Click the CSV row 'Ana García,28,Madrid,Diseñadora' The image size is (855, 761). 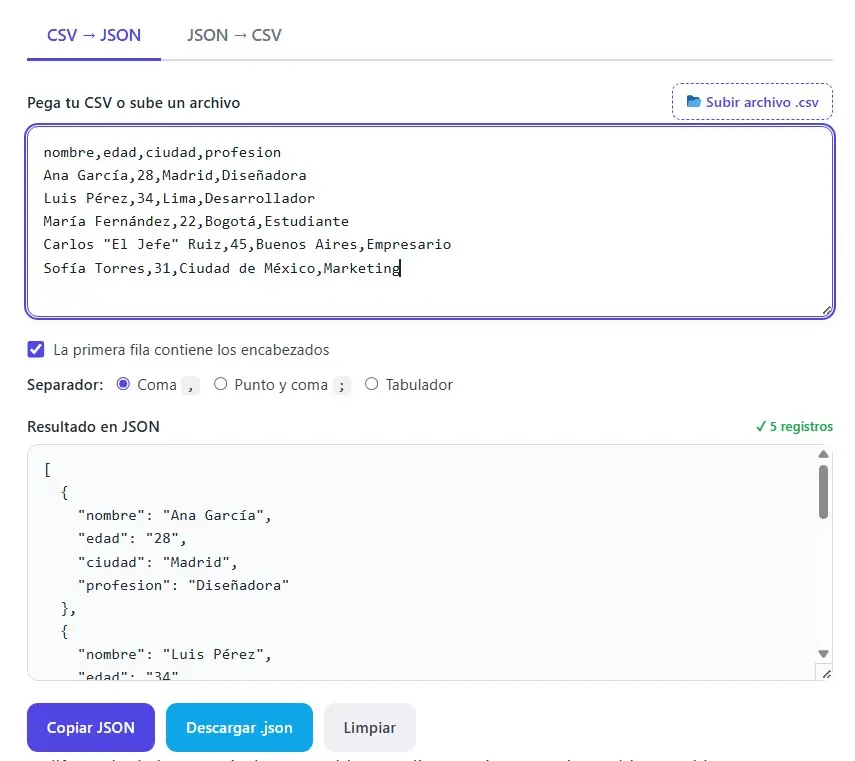[175, 175]
